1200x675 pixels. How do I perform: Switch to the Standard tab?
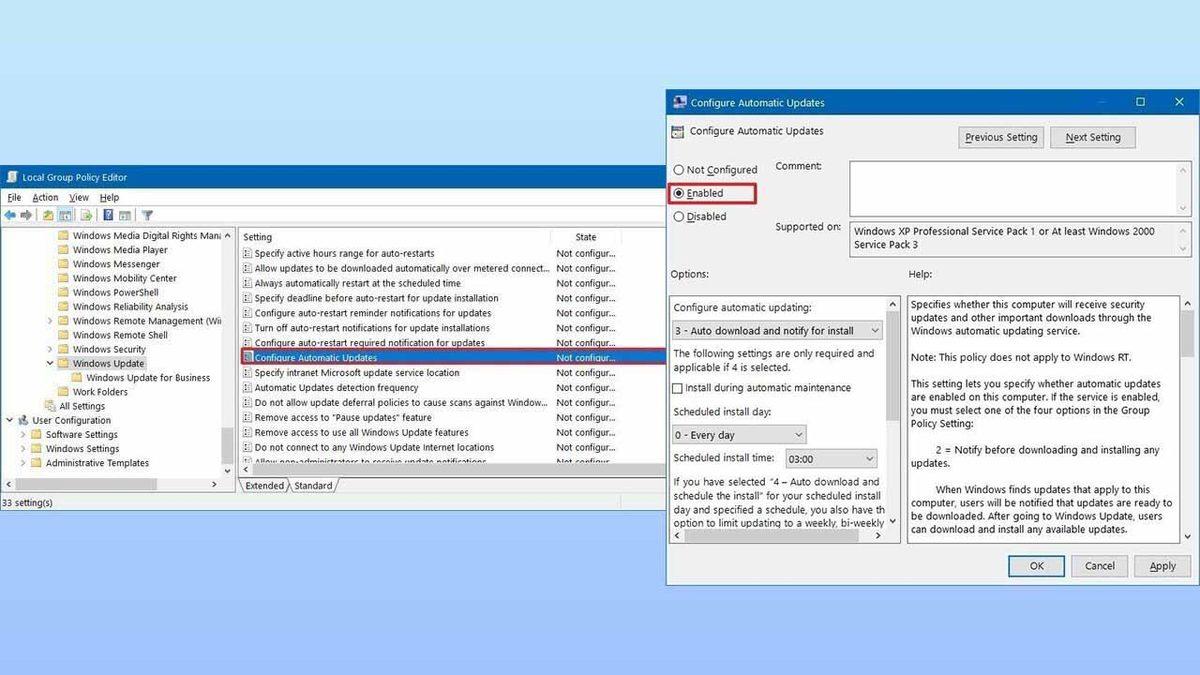tap(313, 485)
